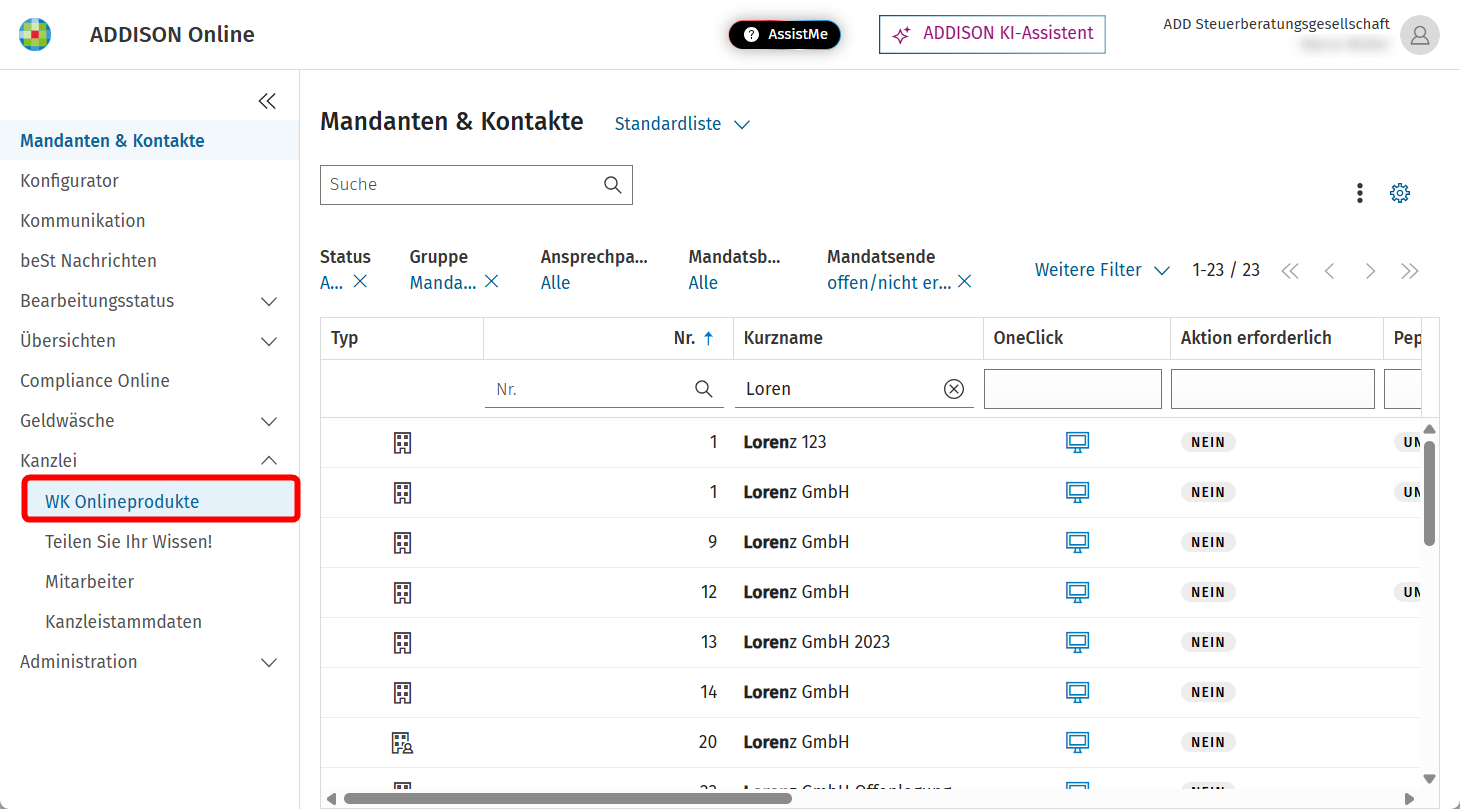1460x809 pixels.
Task: Launch OneClick for row Nr. 9
Action: pos(1077,542)
